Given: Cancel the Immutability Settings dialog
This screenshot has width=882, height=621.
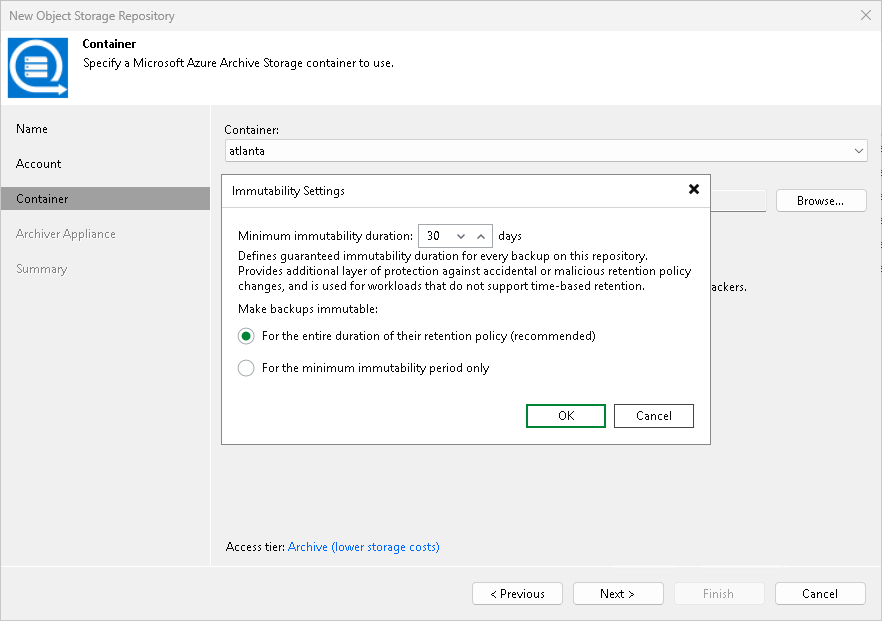Looking at the screenshot, I should click(x=654, y=416).
